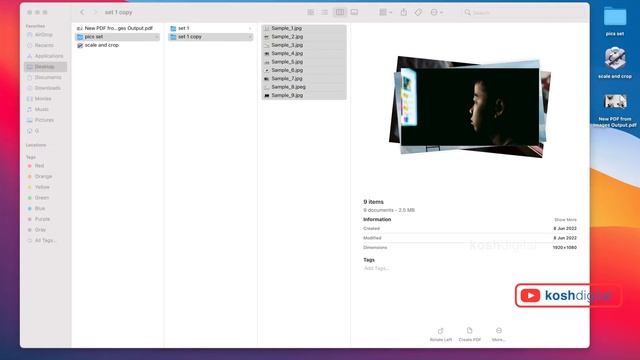The image size is (640, 360).
Task: Switch Finder to gallery view
Action: pyautogui.click(x=354, y=12)
